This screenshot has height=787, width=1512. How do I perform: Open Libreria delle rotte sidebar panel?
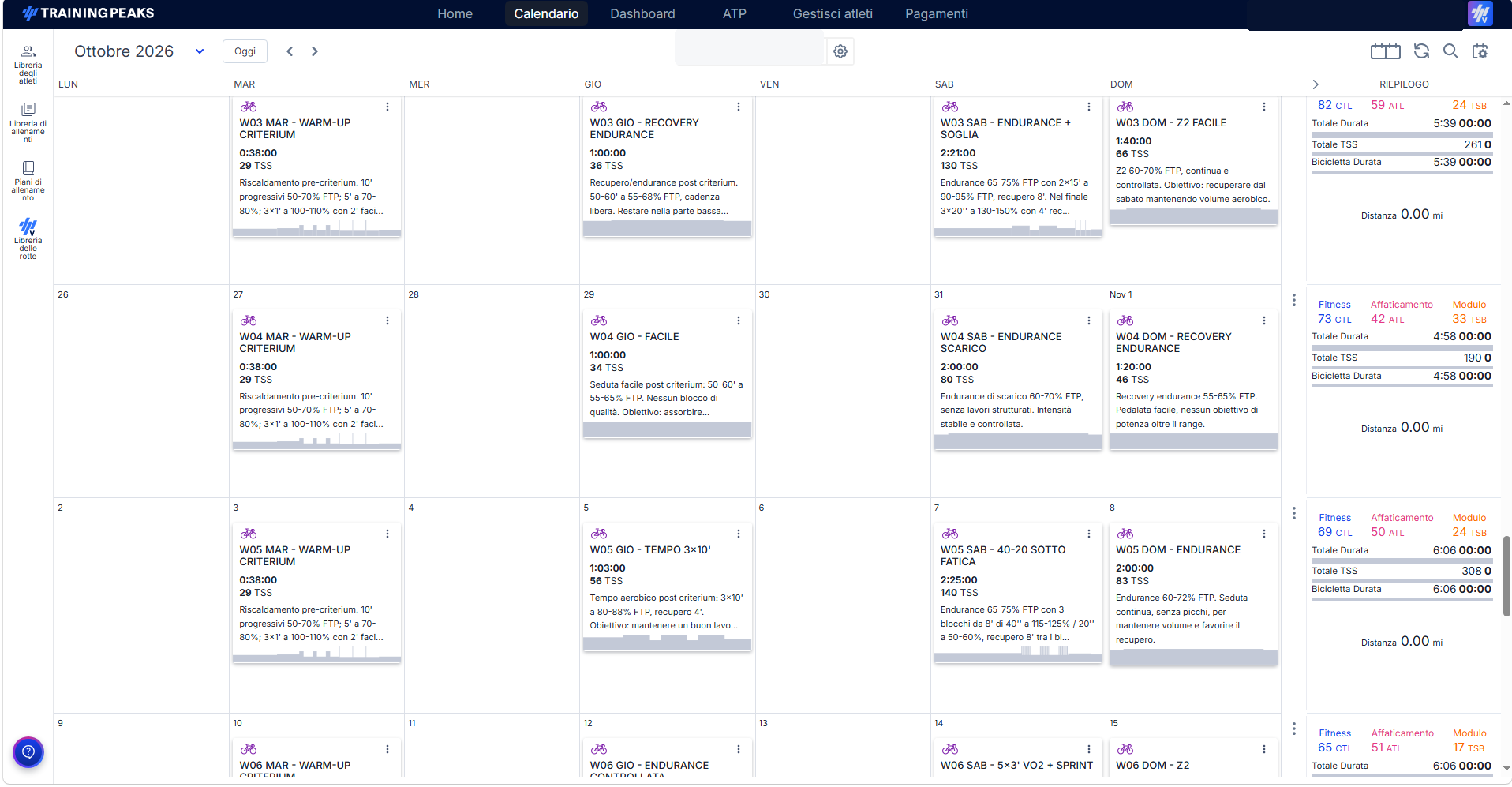[x=28, y=239]
